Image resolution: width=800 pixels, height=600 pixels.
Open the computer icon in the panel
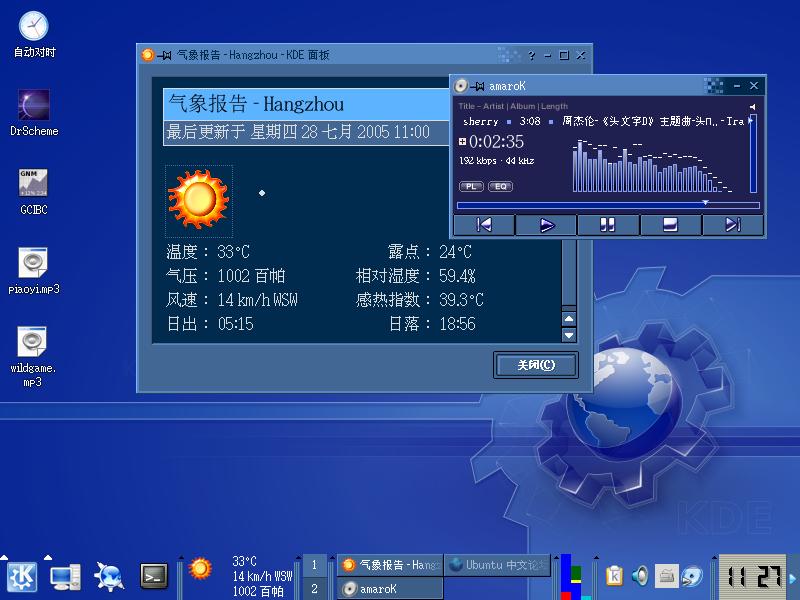point(65,578)
